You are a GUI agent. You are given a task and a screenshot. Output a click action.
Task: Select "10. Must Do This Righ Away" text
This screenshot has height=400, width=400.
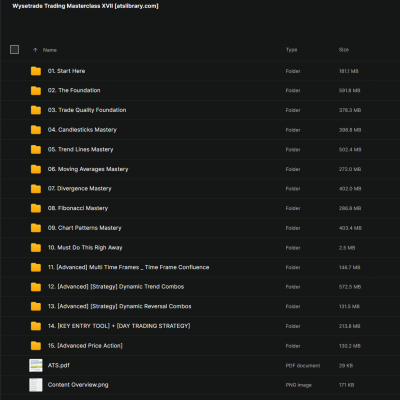85,248
